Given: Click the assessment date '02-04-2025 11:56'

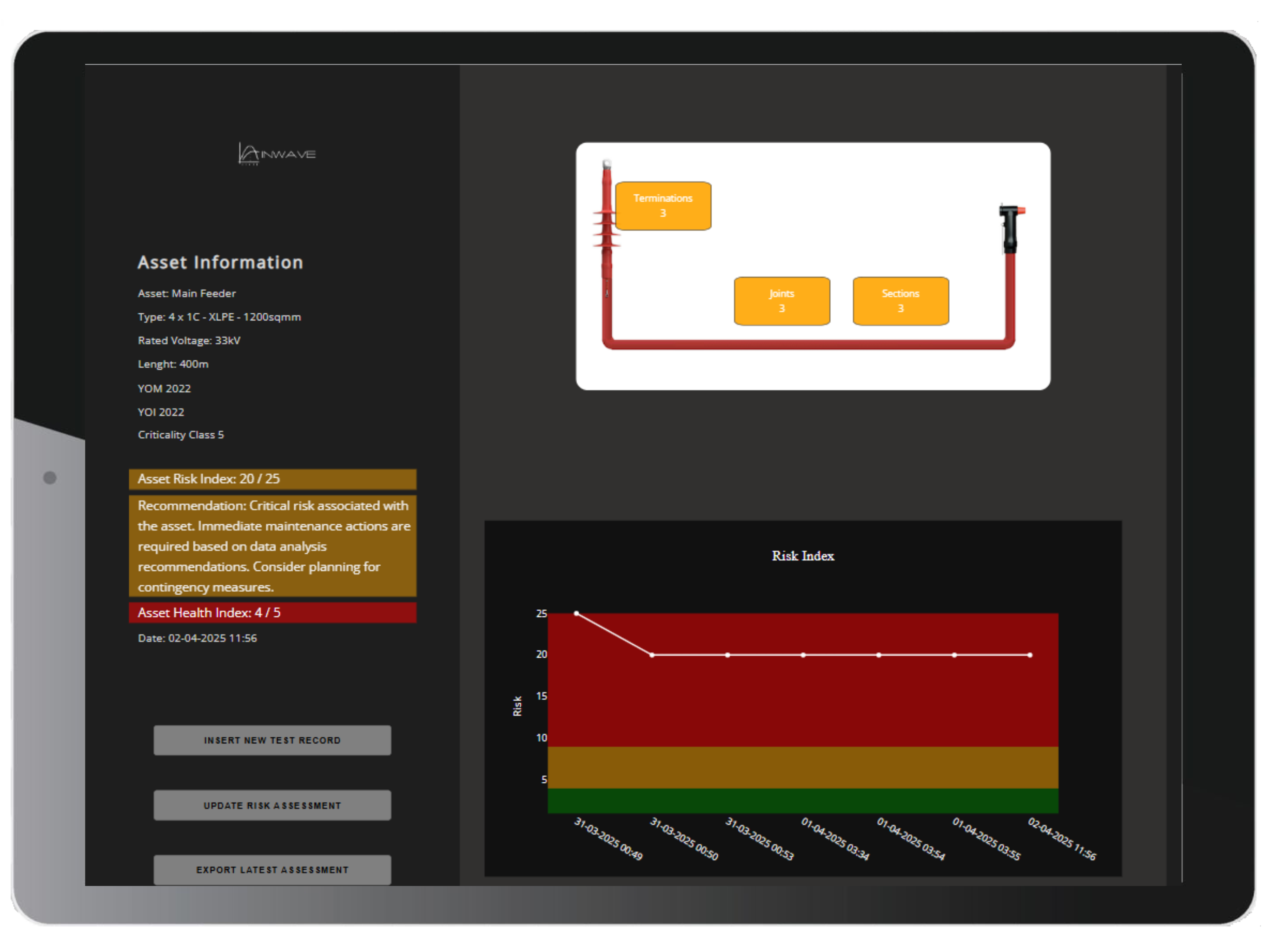Looking at the screenshot, I should coord(212,638).
